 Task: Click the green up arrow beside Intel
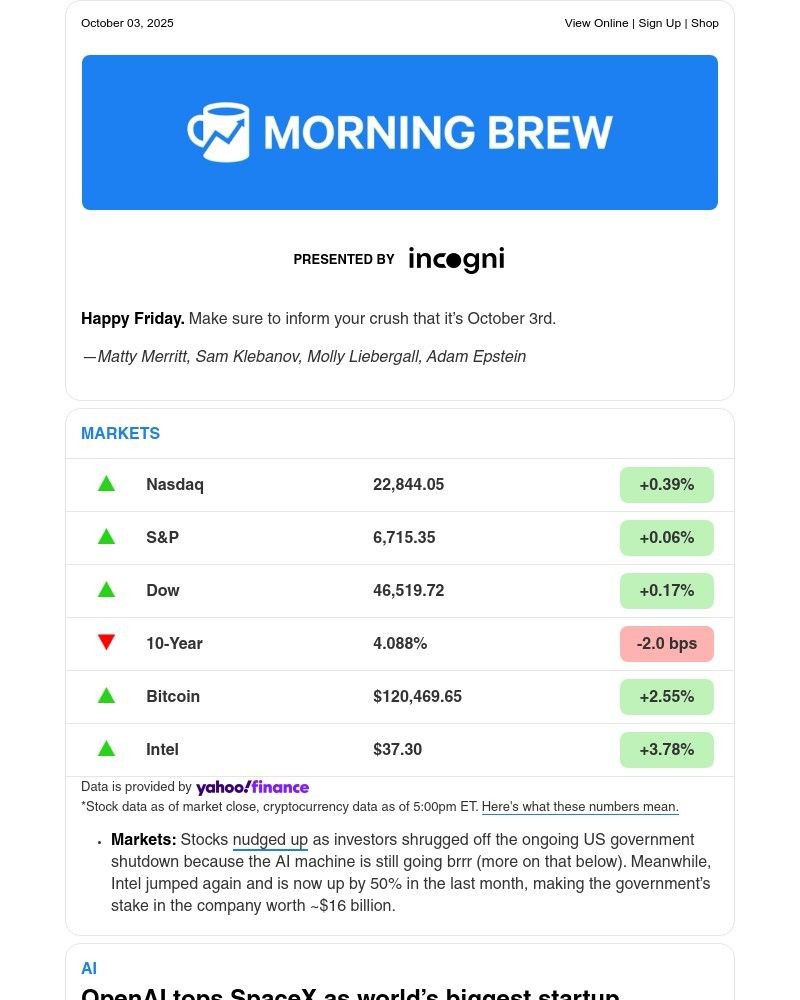coord(106,749)
